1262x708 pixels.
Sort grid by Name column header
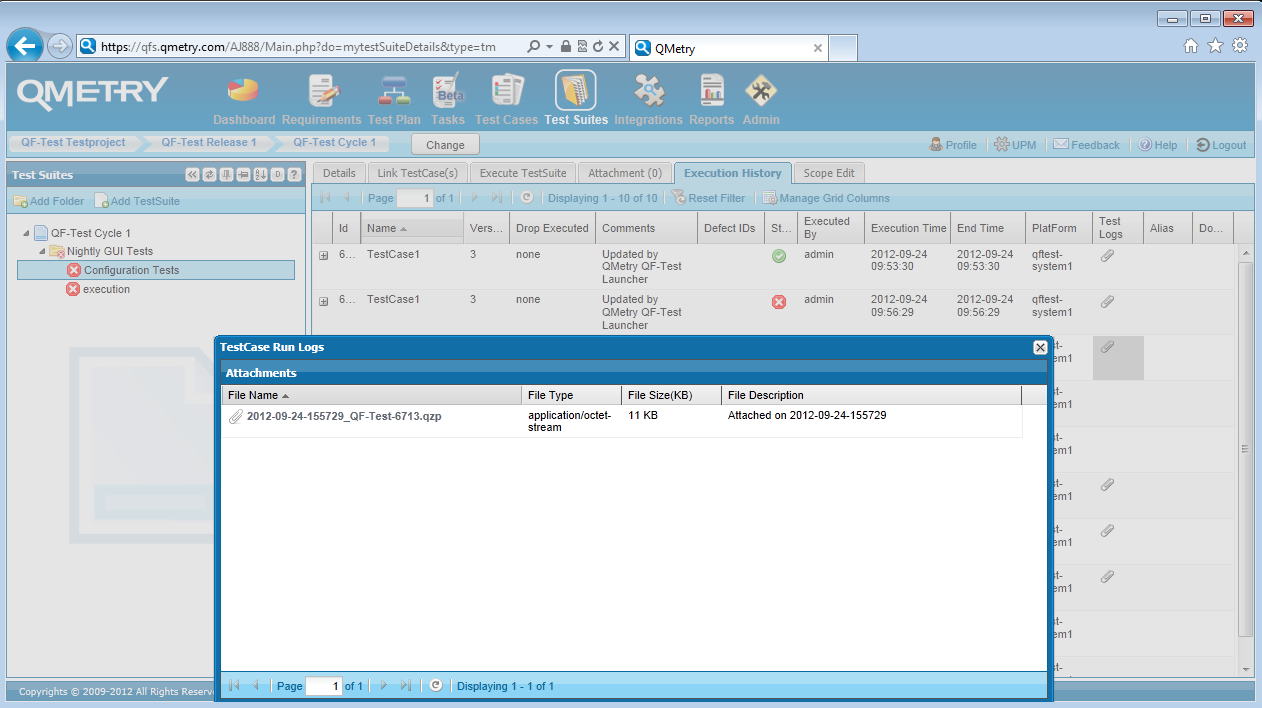[412, 228]
